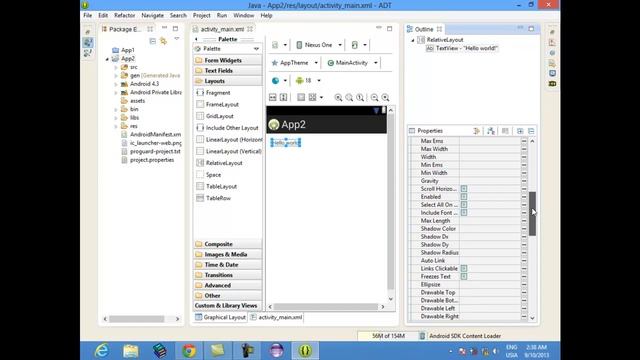
Task: Expand the Text Fields palette category
Action: (x=228, y=71)
